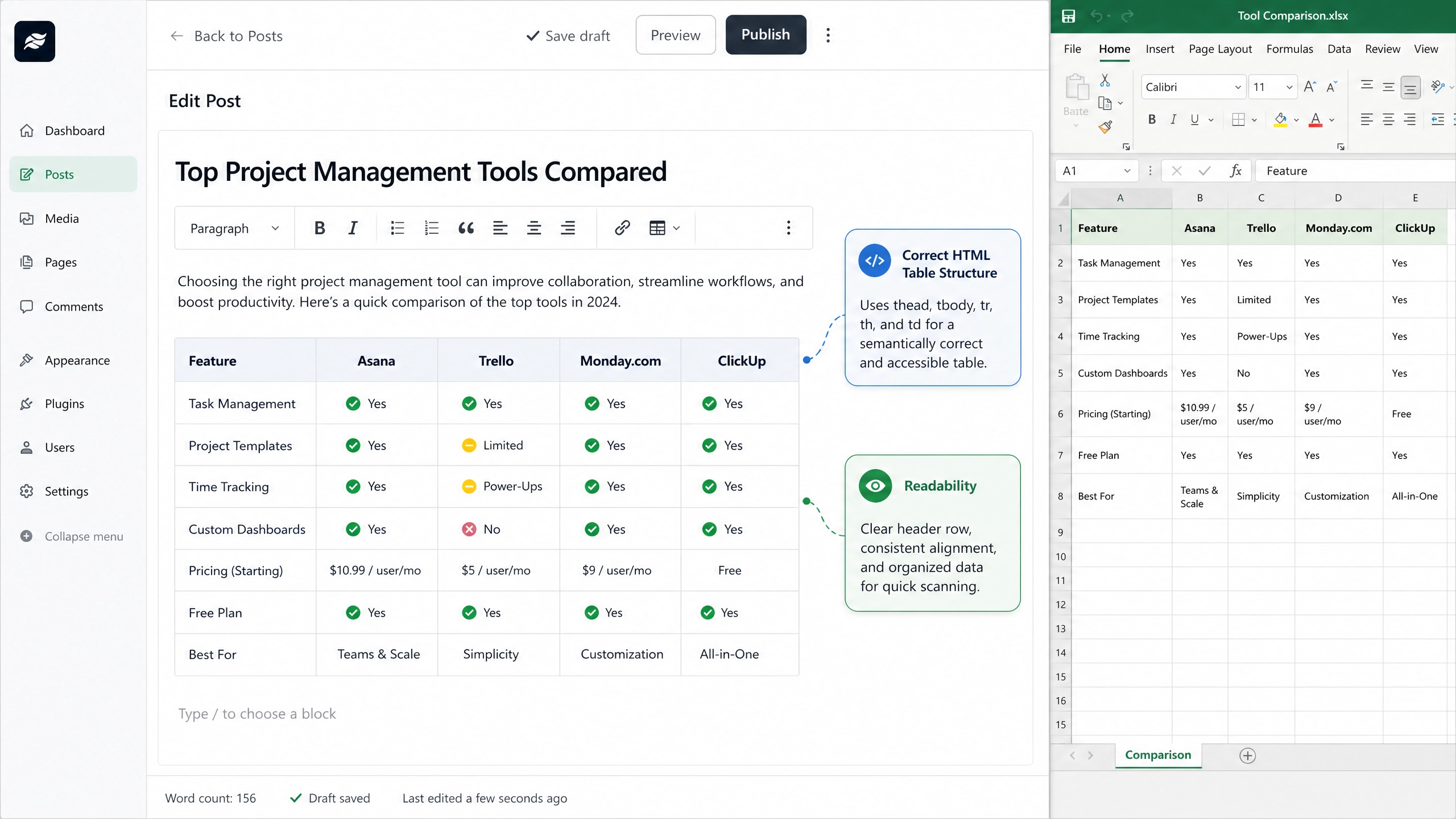Collapse the sidebar menu
1456x819 pixels.
point(73,536)
